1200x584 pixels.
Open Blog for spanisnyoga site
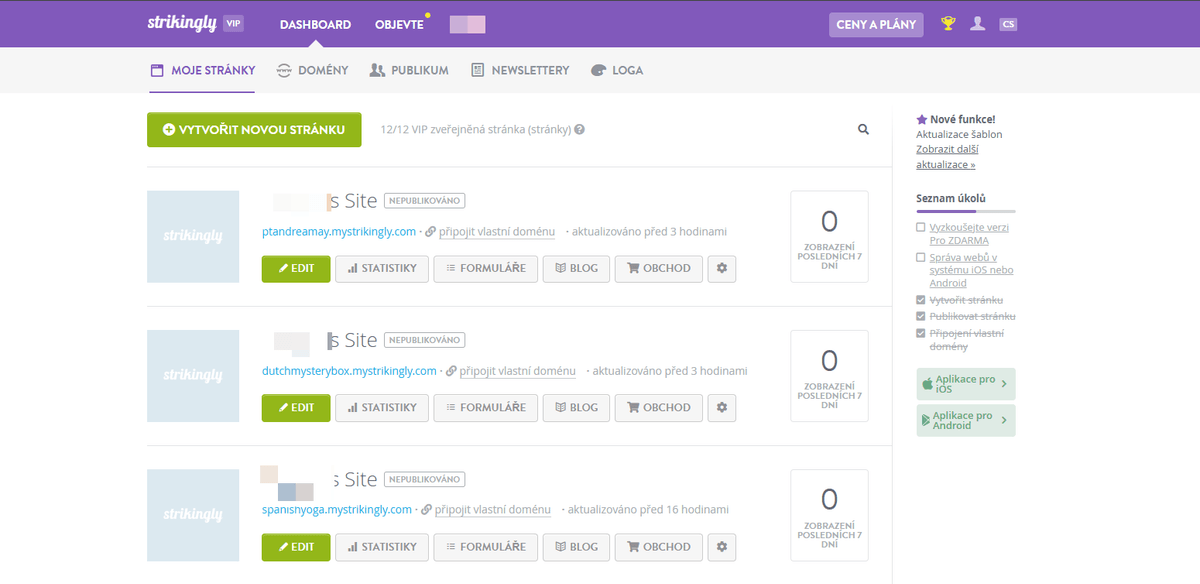point(576,547)
